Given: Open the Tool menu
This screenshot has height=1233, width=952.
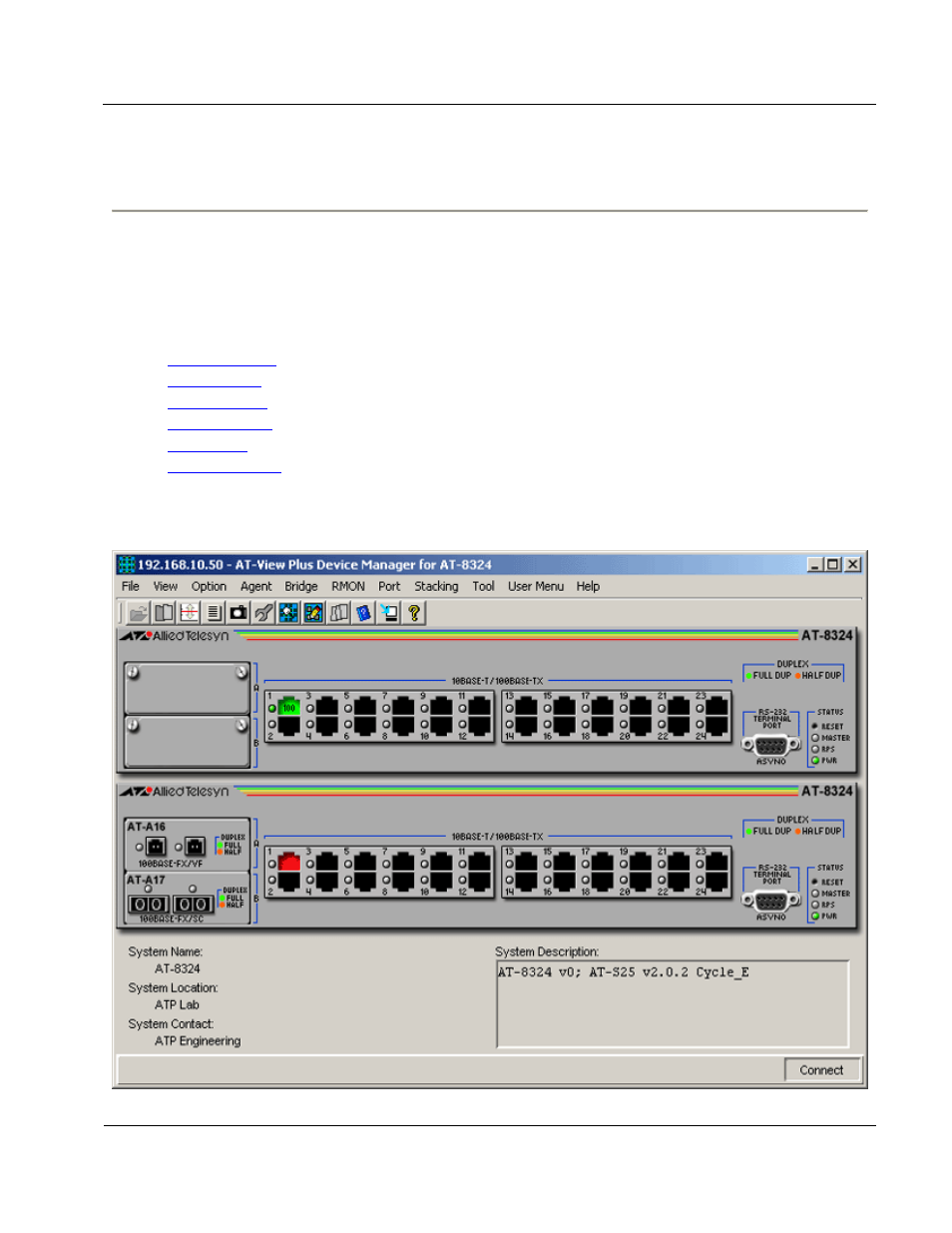Looking at the screenshot, I should point(484,587).
